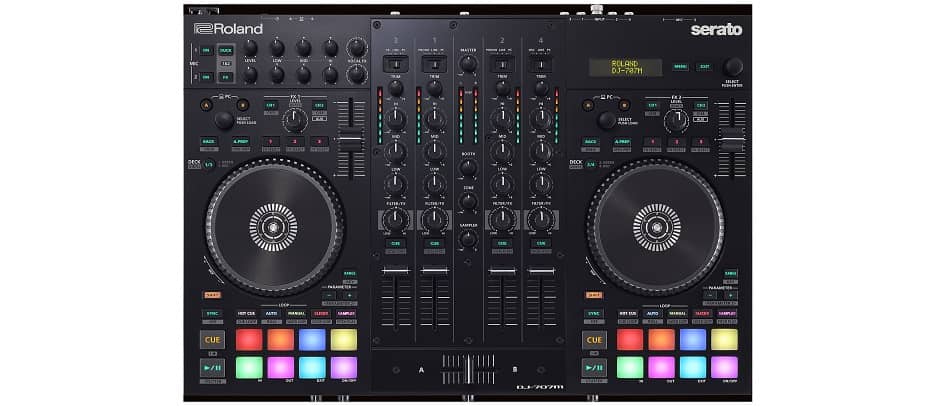Tap the SYNC button on the right deck
This screenshot has height=406, width=940.
point(594,313)
